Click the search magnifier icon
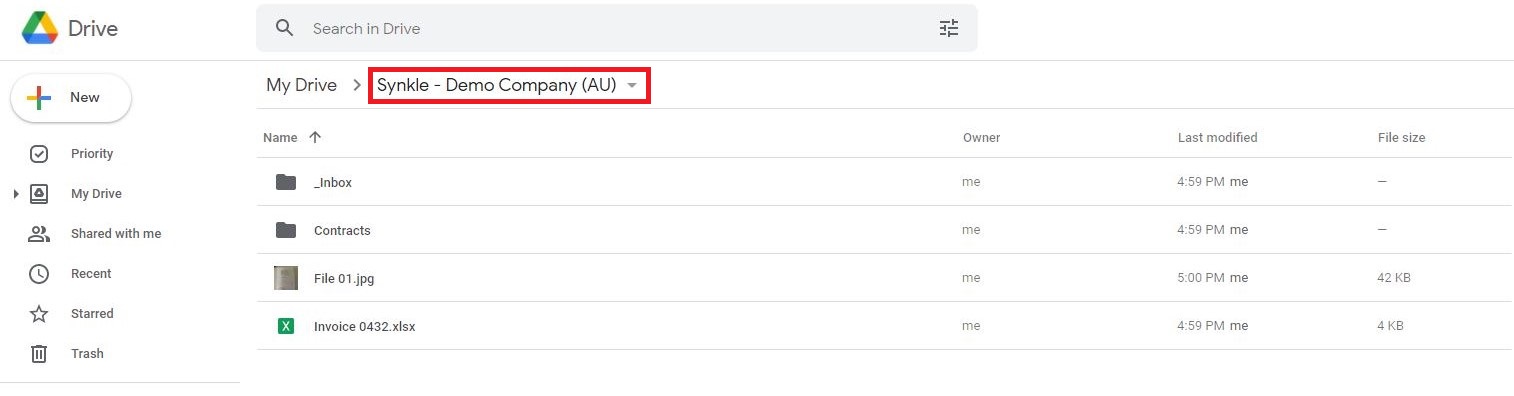 pyautogui.click(x=285, y=28)
